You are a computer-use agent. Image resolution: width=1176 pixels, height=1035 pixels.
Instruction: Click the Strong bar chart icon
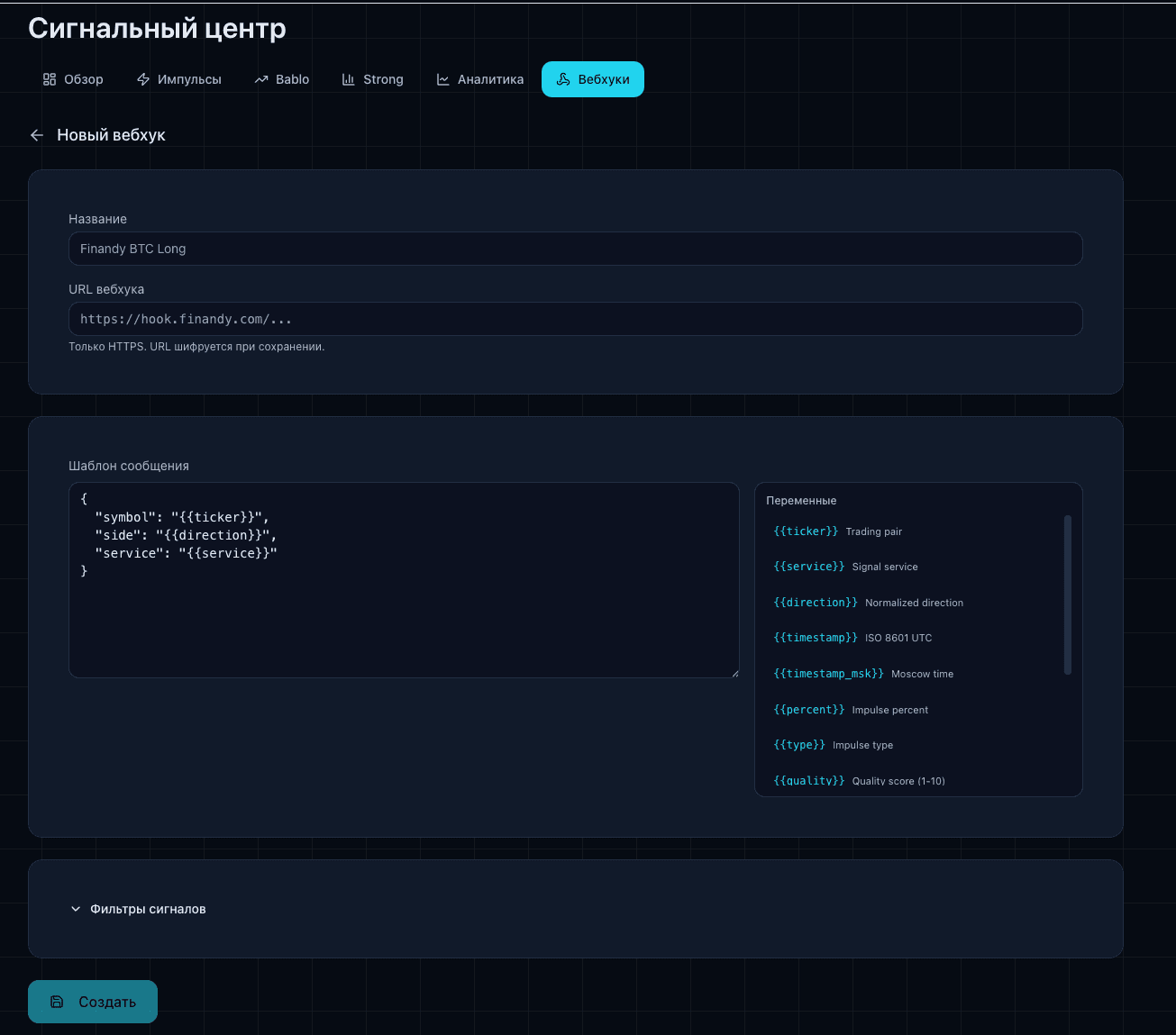[x=349, y=79]
